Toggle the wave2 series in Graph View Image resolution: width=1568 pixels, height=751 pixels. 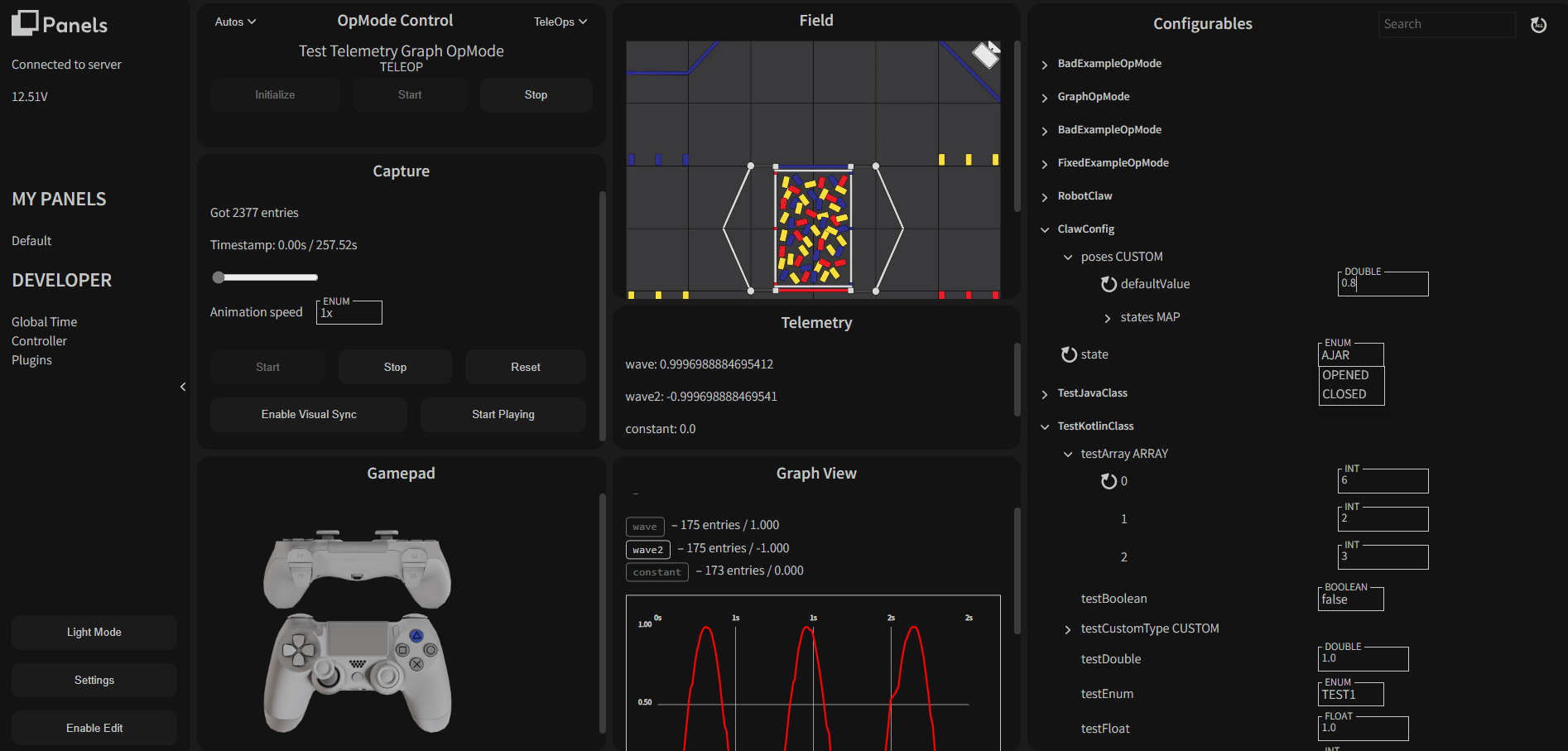(647, 550)
